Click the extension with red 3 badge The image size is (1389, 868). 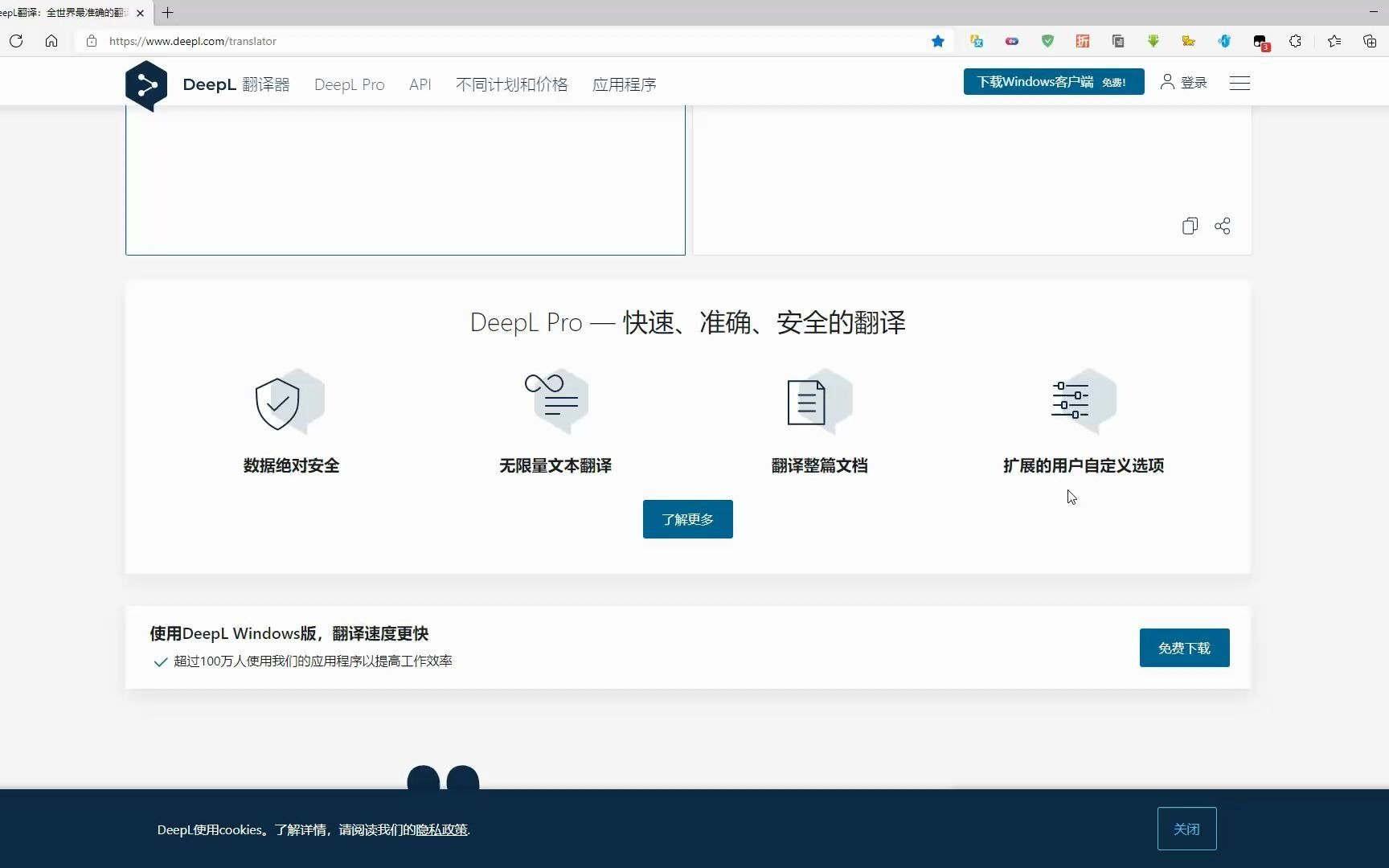point(1260,42)
